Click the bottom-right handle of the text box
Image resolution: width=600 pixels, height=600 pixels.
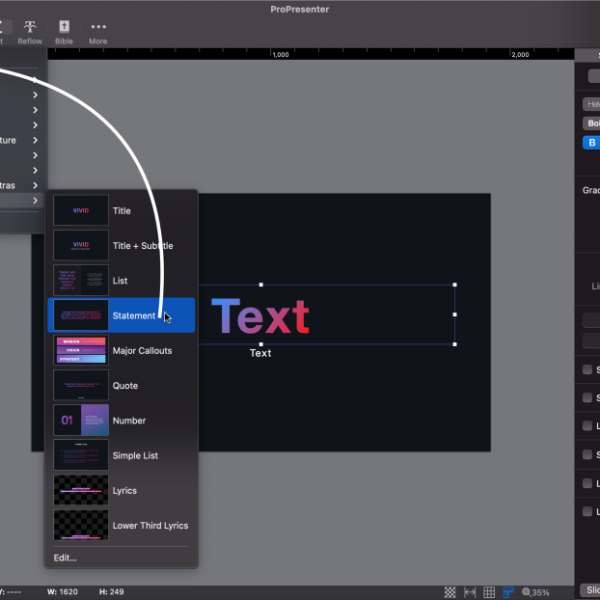pyautogui.click(x=455, y=344)
